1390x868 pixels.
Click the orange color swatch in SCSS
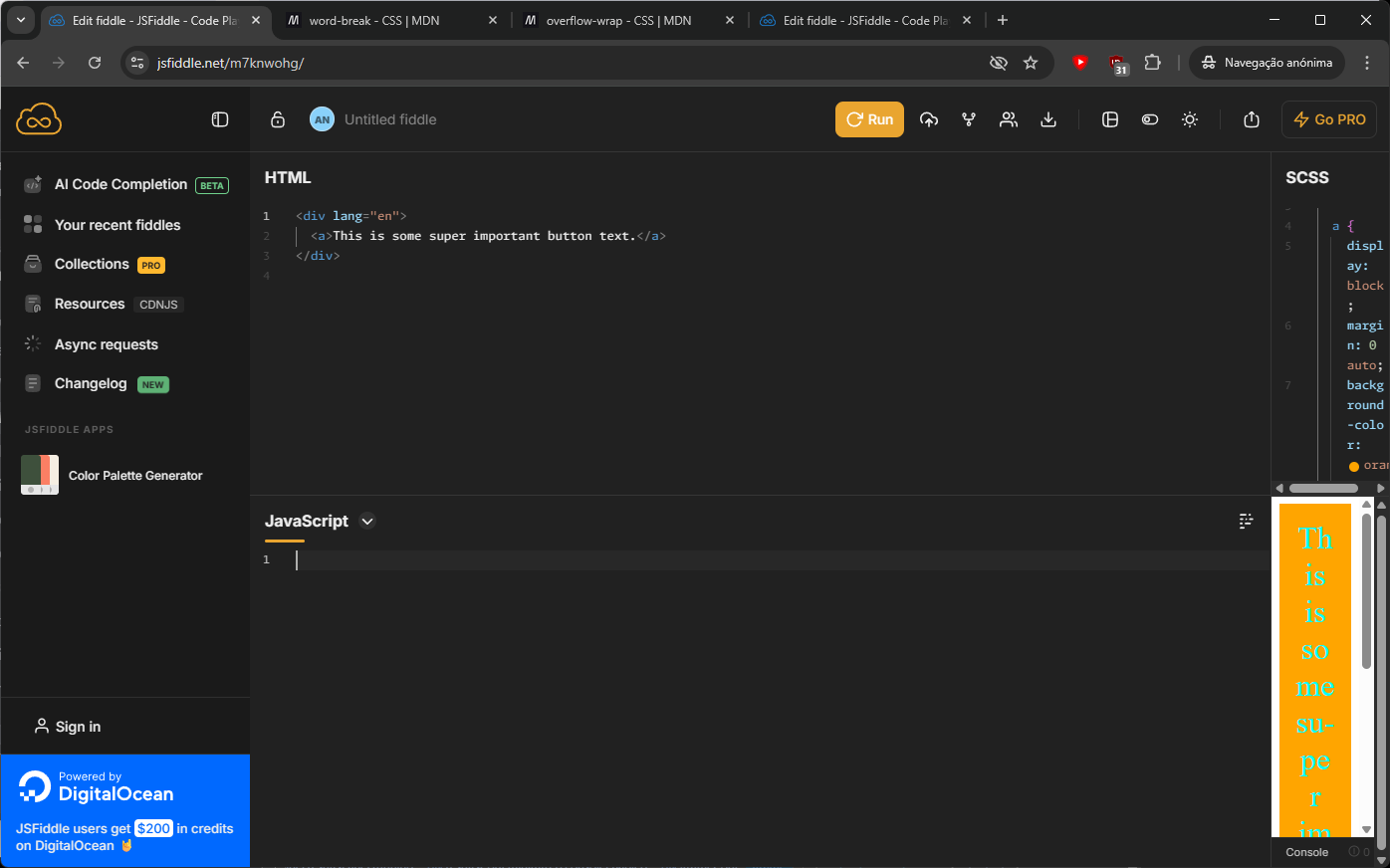(x=1353, y=466)
